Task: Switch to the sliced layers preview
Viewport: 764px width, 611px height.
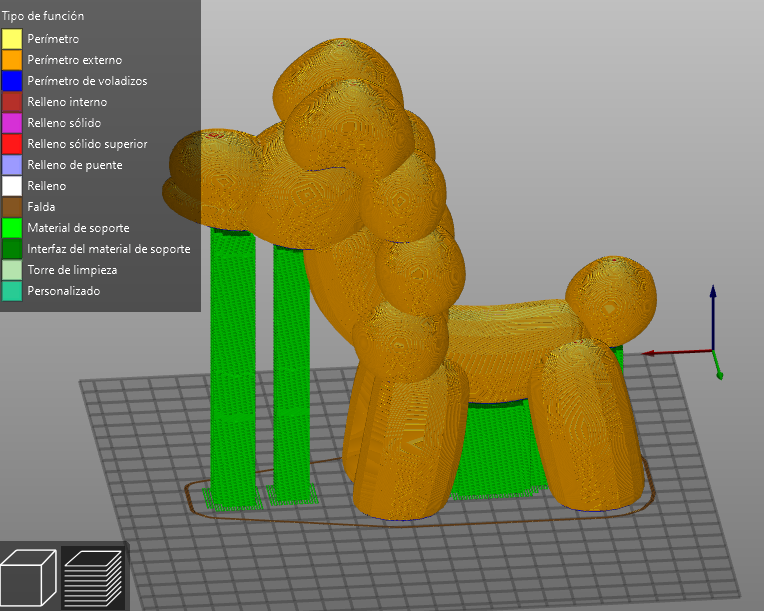Action: point(93,577)
